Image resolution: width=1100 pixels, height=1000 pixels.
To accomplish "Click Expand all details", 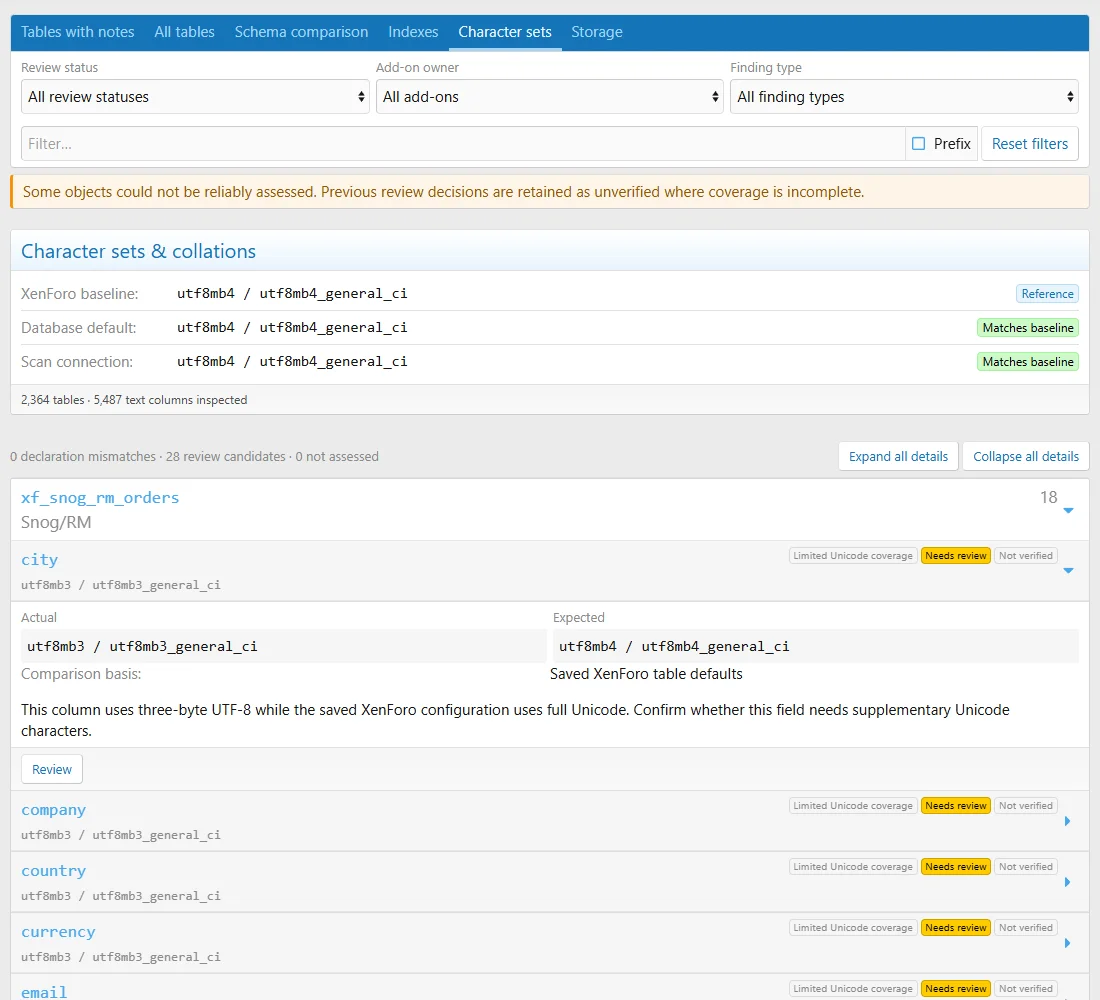I will (x=898, y=457).
